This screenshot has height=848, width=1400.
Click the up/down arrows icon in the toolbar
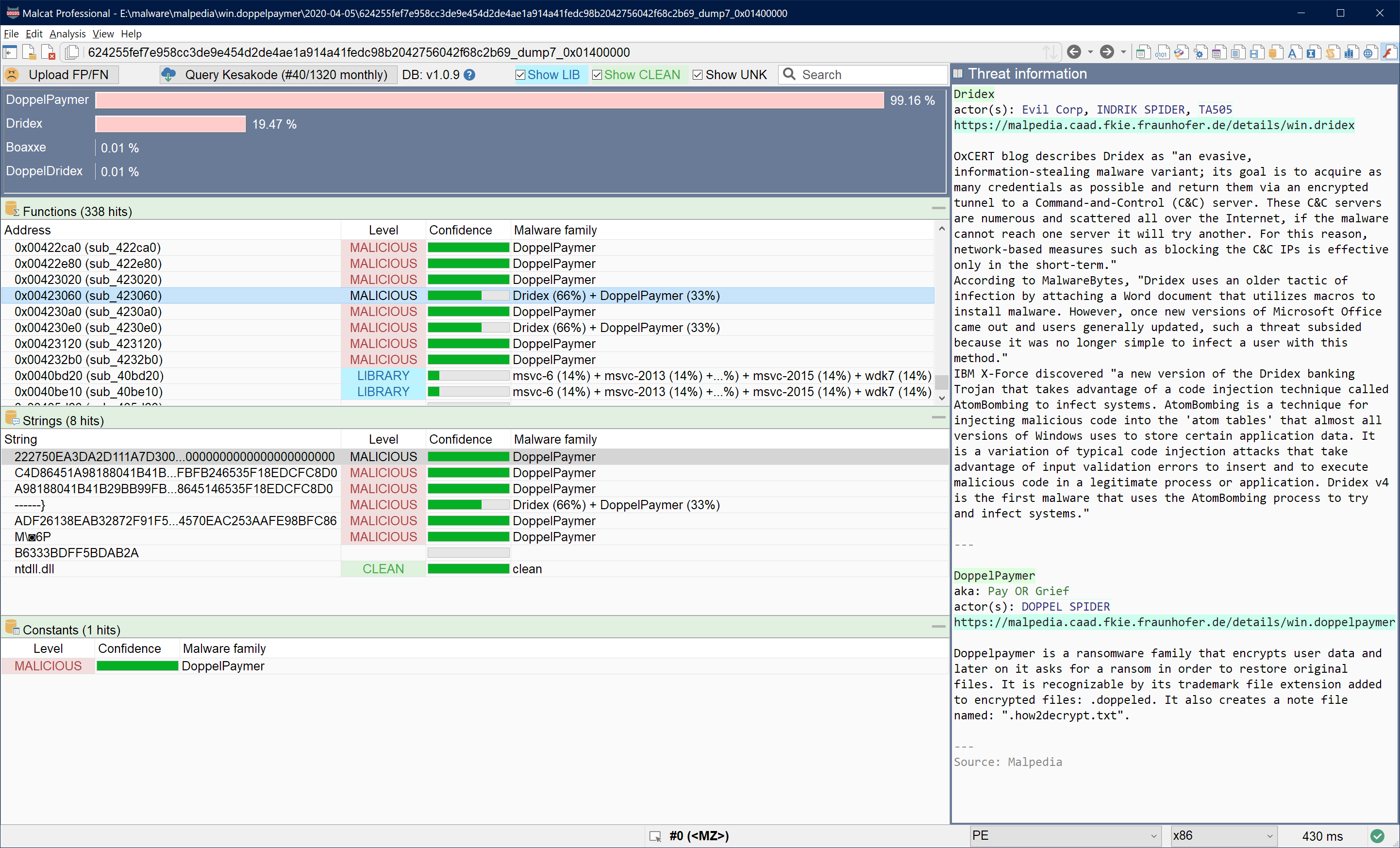pos(1050,52)
